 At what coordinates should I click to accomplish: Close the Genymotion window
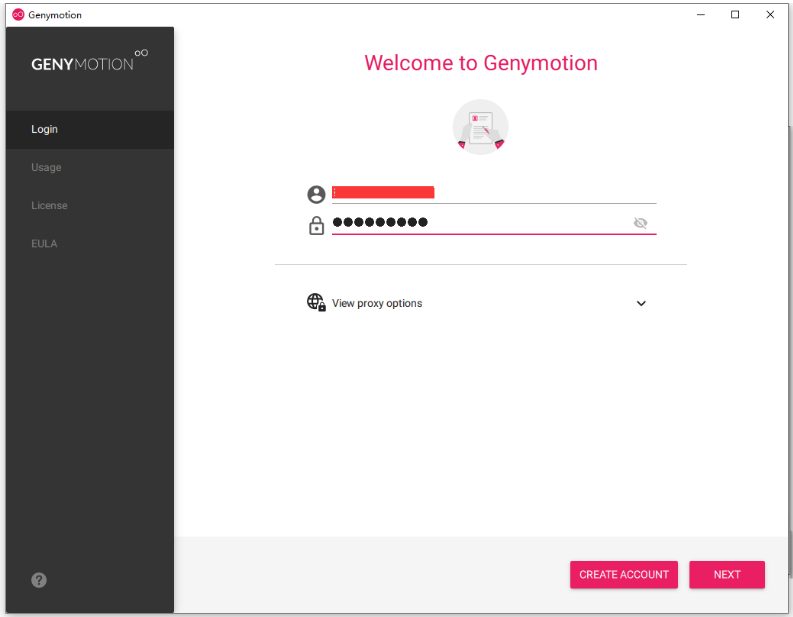pos(770,15)
